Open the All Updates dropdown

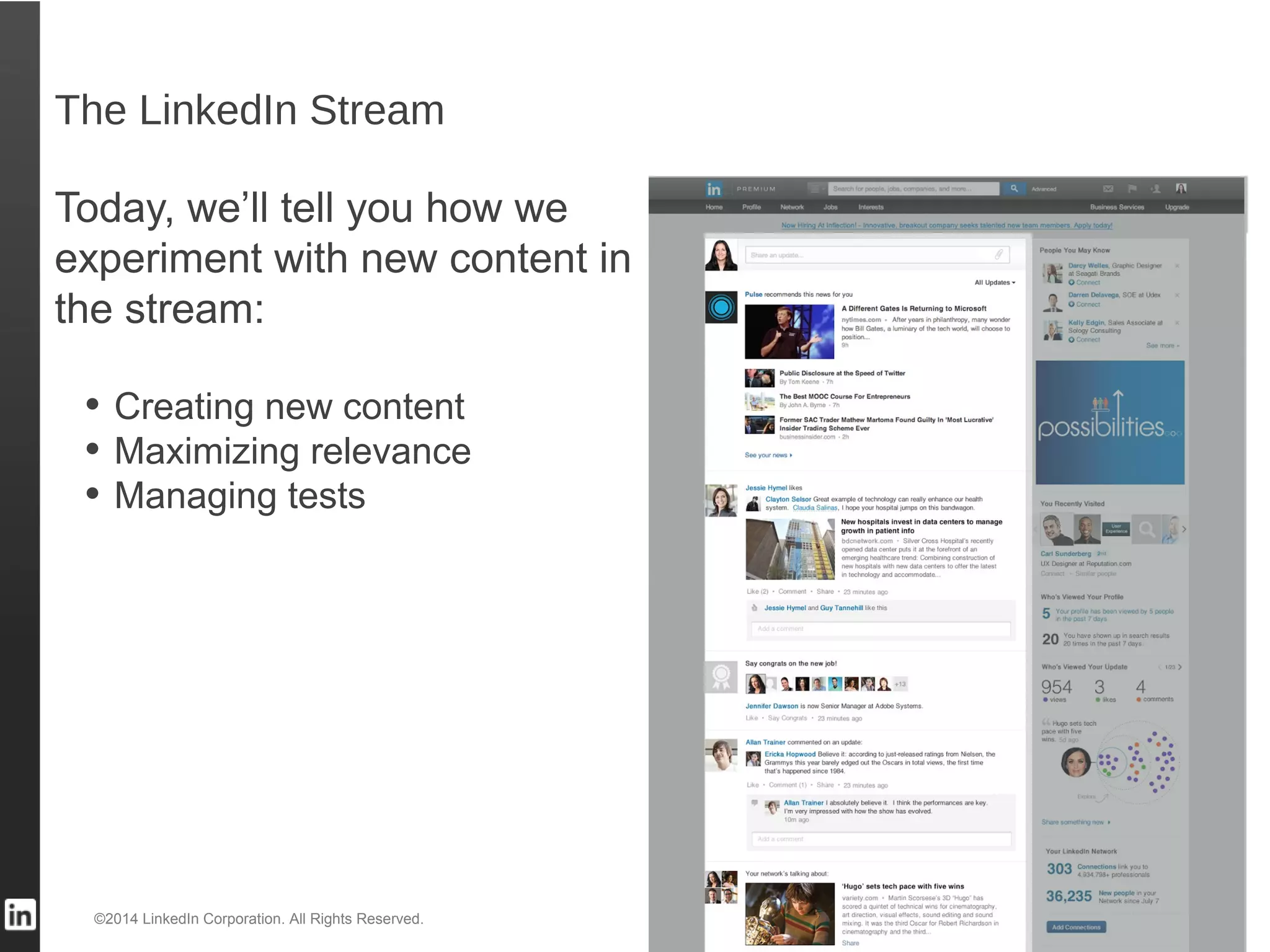[995, 283]
